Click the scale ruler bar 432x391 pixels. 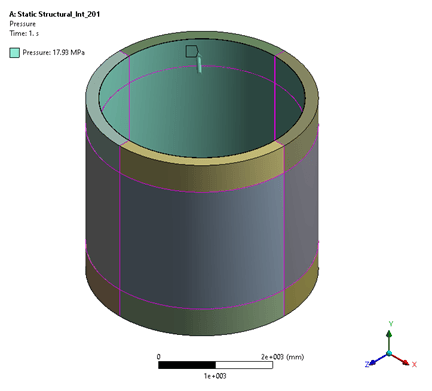[x=215, y=365]
